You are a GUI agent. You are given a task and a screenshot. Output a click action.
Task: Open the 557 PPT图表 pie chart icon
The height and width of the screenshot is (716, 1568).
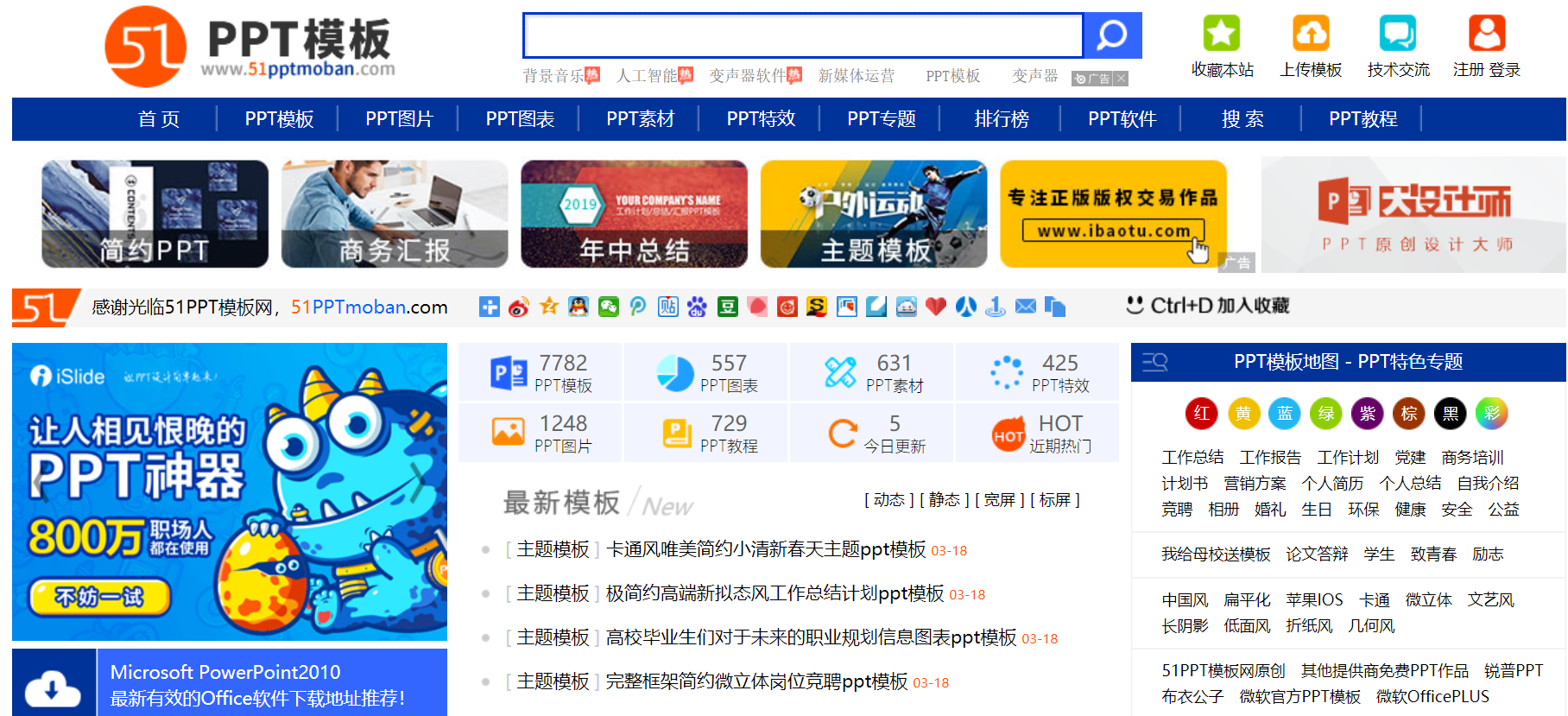coord(674,373)
